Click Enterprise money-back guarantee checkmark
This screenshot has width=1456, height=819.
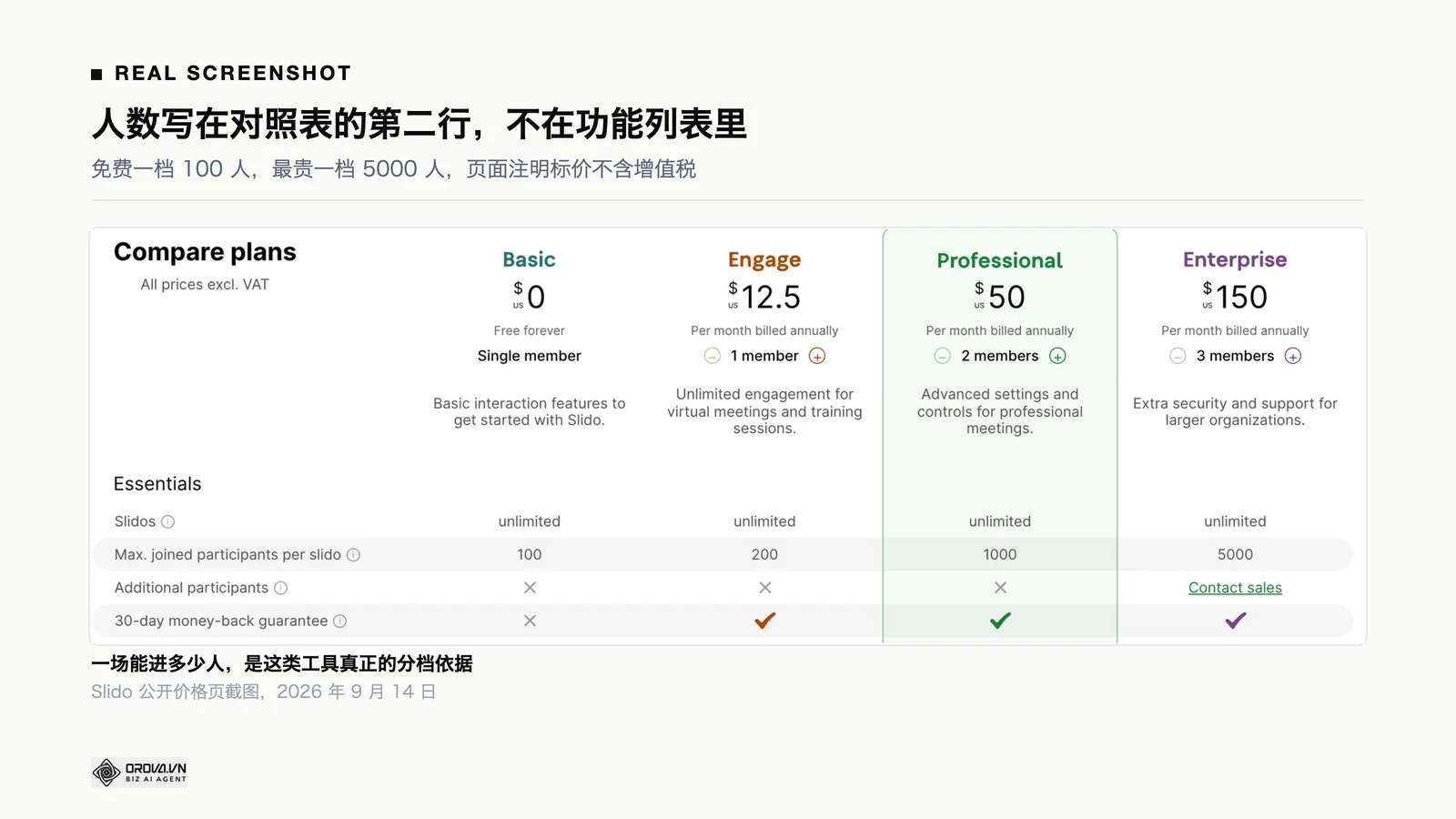(x=1235, y=621)
